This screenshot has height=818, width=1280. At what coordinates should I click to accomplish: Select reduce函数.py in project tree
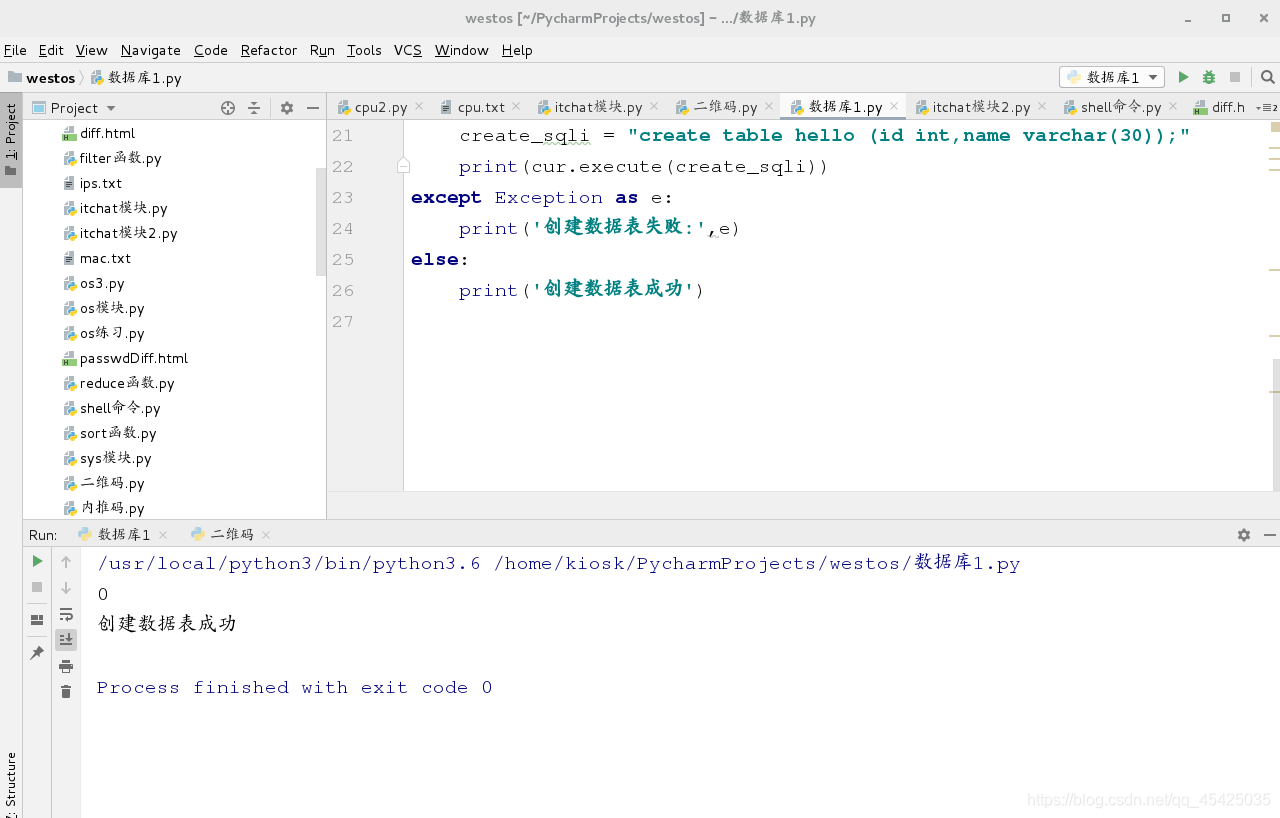click(x=127, y=383)
